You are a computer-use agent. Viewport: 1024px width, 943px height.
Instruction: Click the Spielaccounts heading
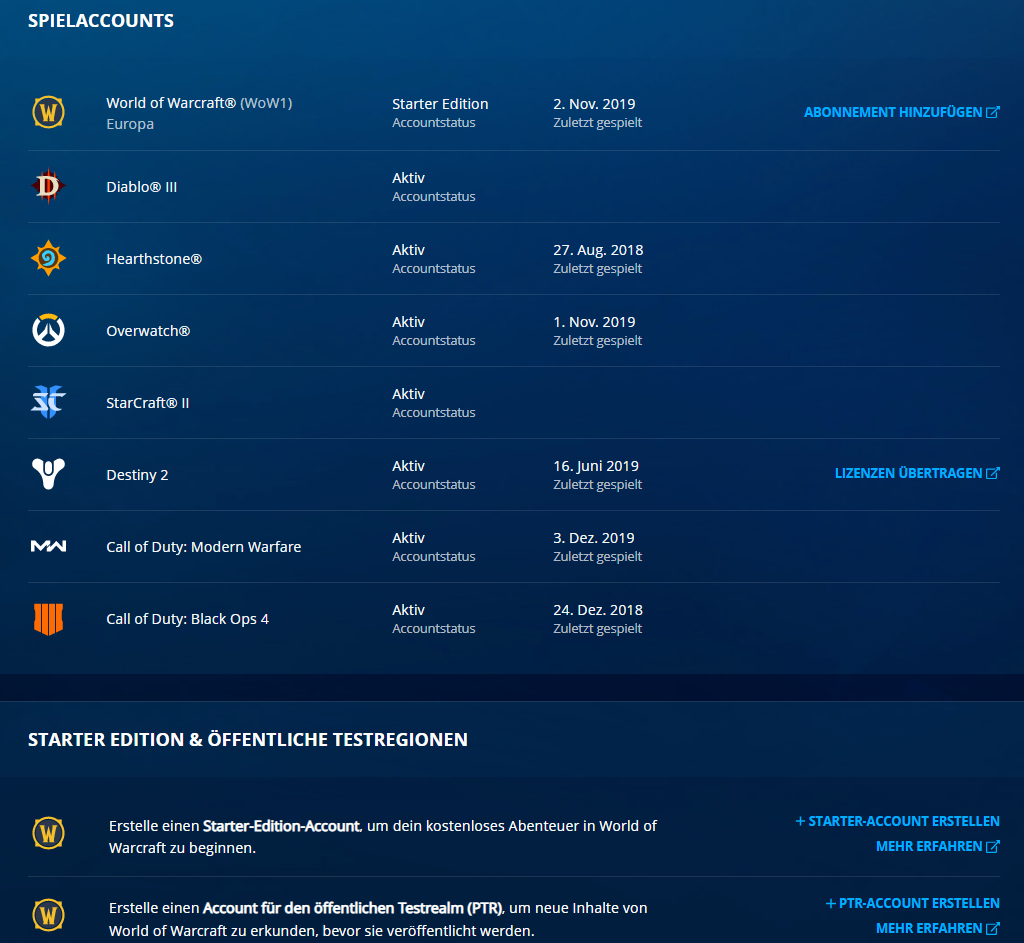[x=101, y=21]
